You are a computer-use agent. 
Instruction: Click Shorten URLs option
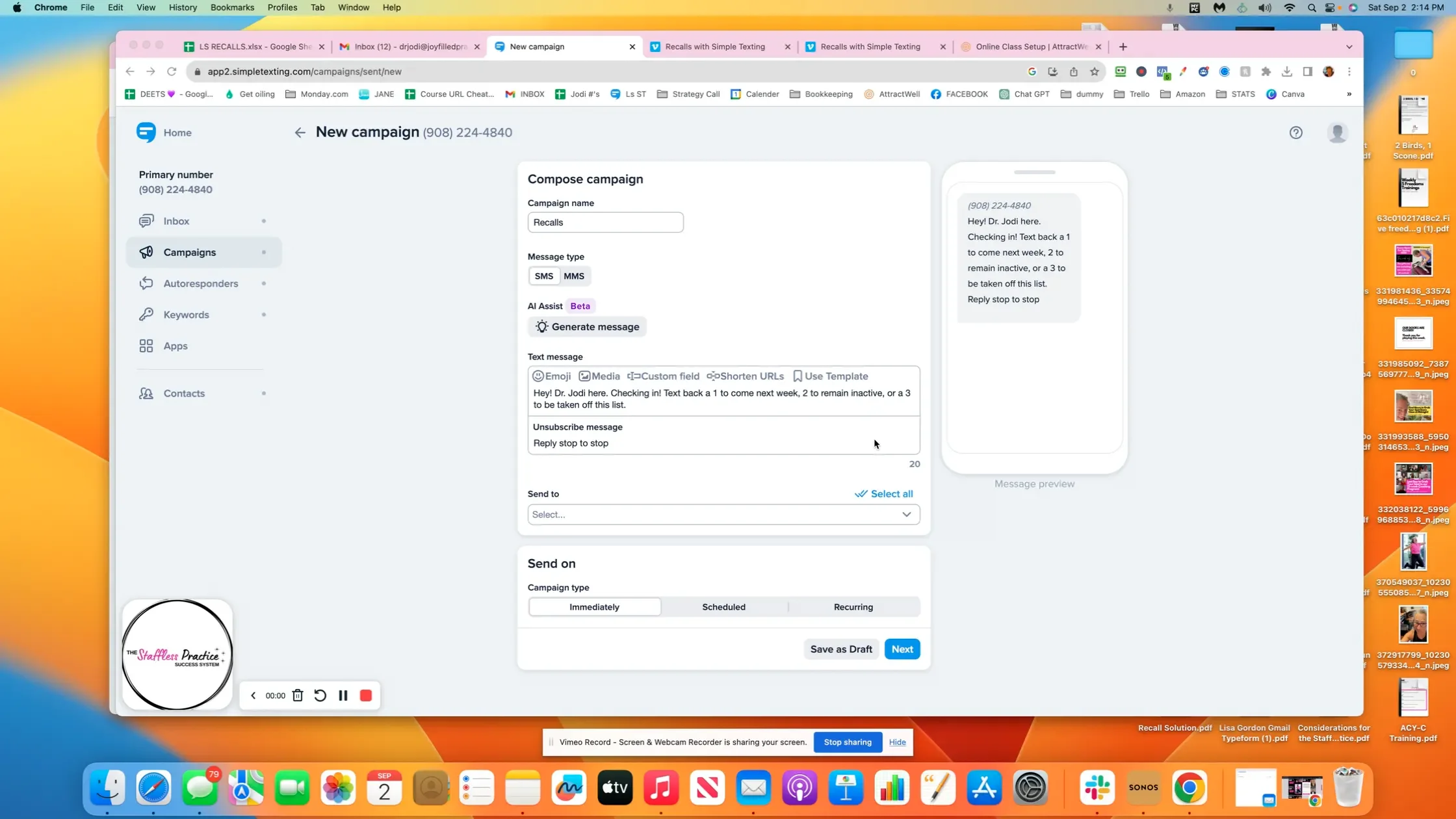pyautogui.click(x=745, y=376)
